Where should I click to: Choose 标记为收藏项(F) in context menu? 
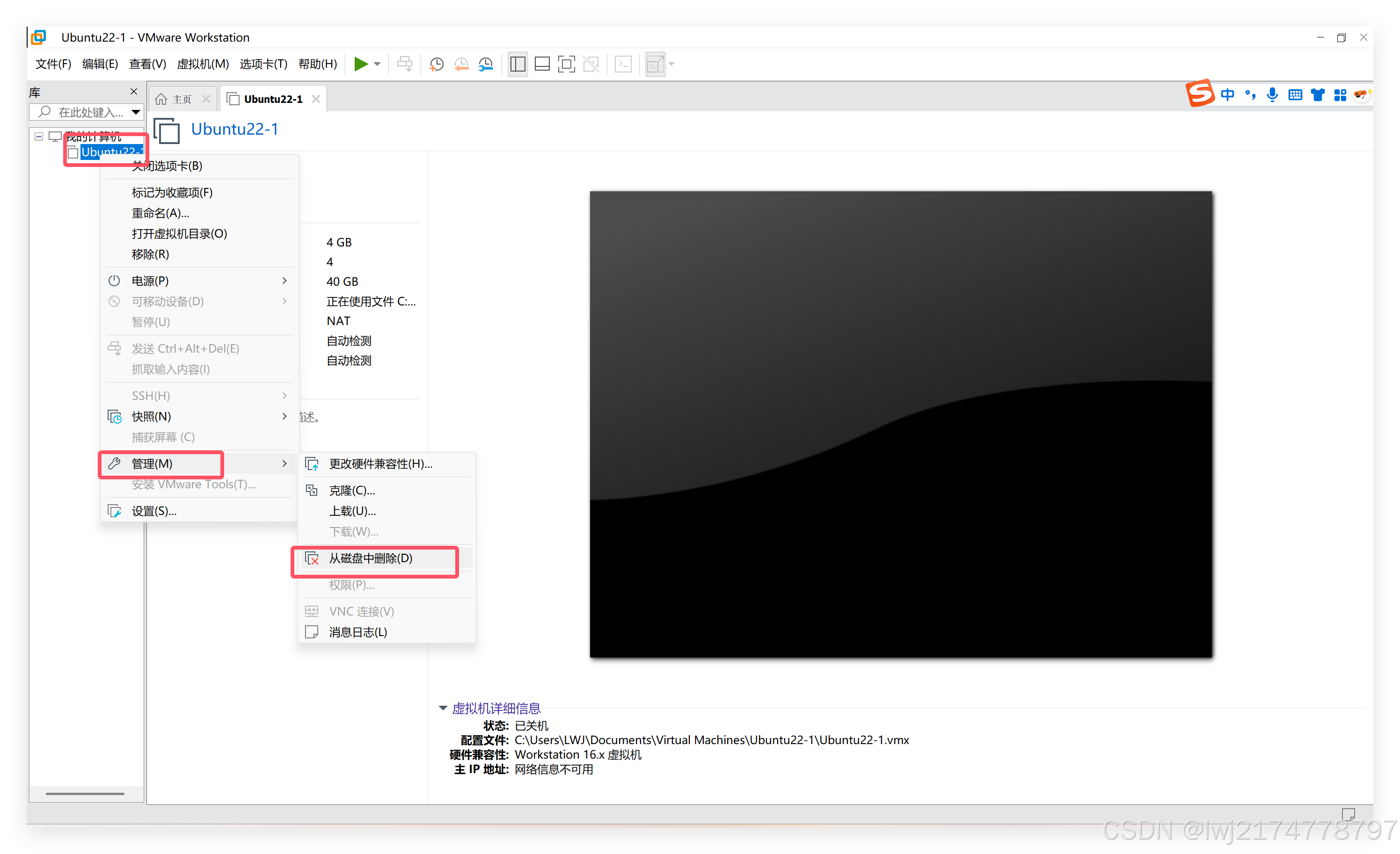(199, 193)
